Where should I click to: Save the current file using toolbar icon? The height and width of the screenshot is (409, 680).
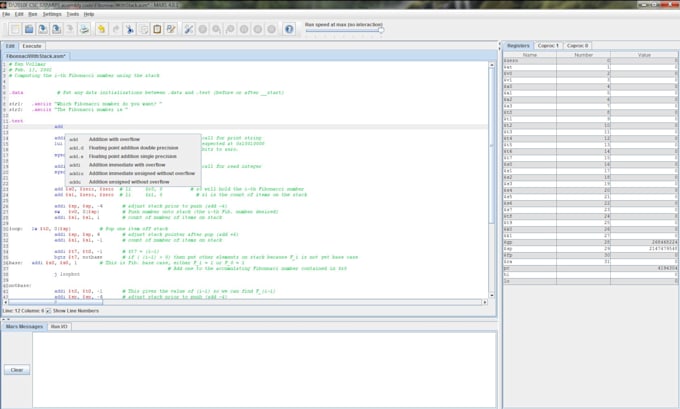pos(43,29)
